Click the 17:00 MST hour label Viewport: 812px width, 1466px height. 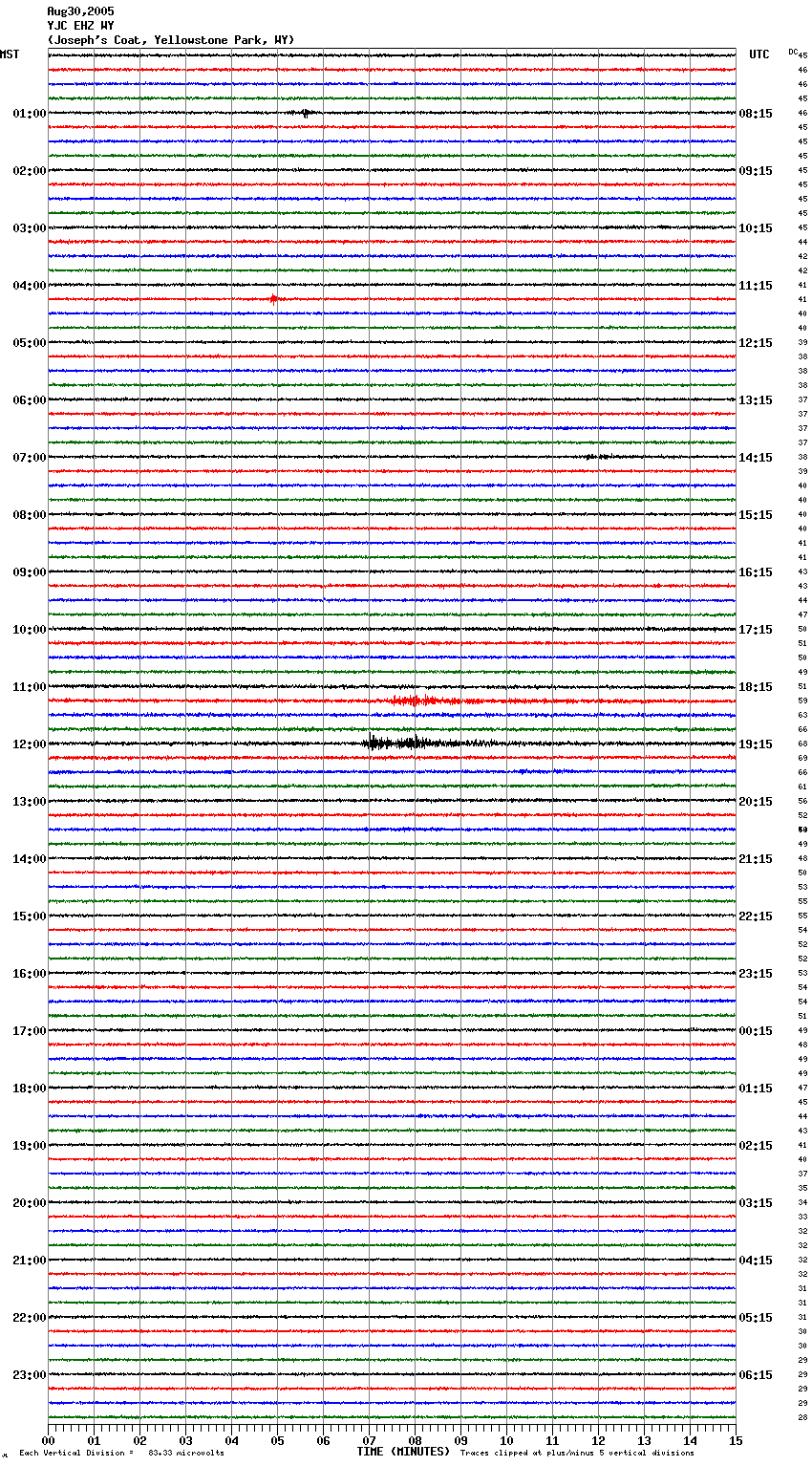coord(30,1031)
